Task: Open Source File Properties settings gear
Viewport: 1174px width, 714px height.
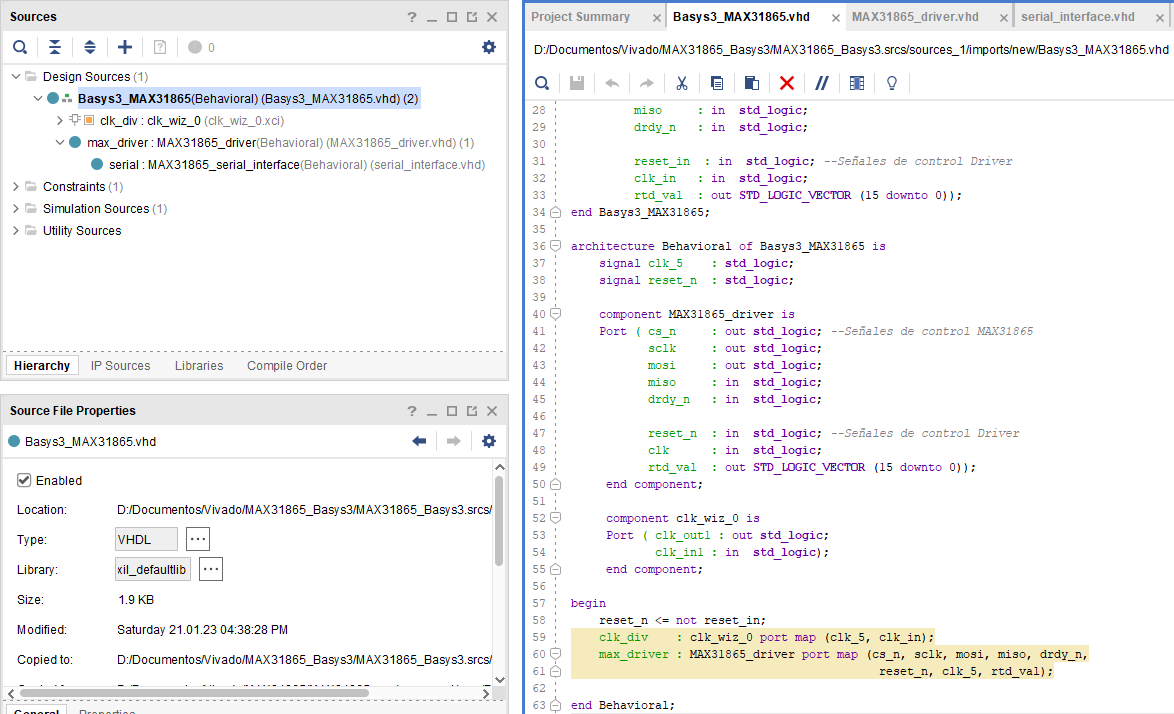Action: (x=489, y=441)
